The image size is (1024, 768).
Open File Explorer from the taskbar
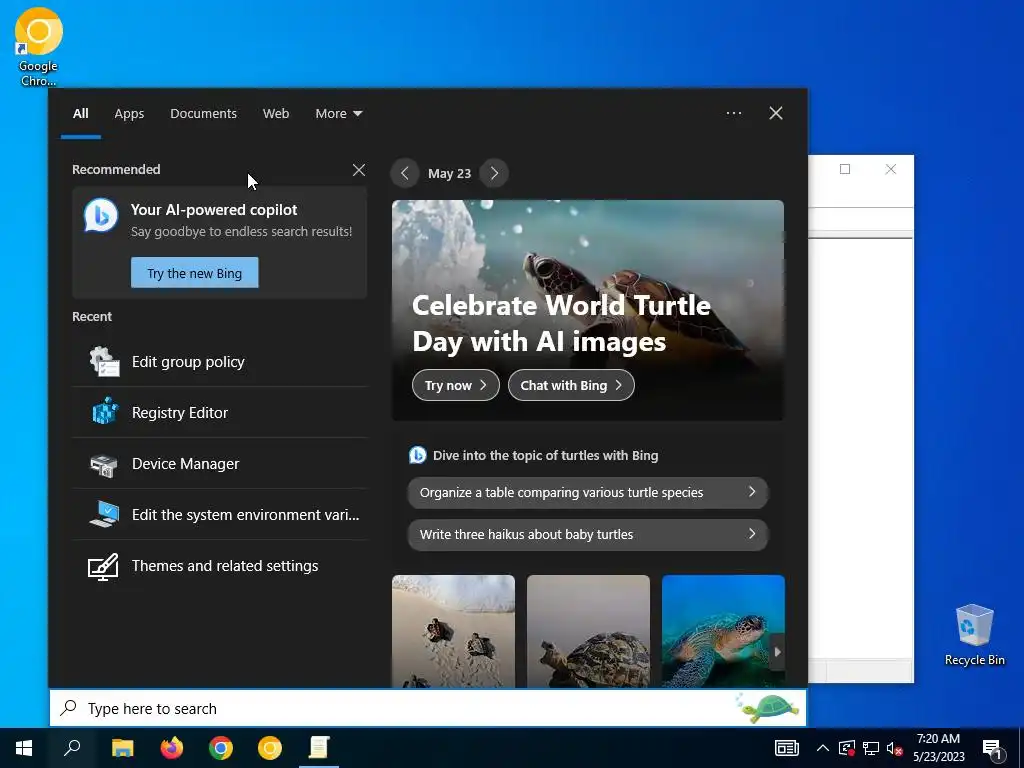click(122, 748)
